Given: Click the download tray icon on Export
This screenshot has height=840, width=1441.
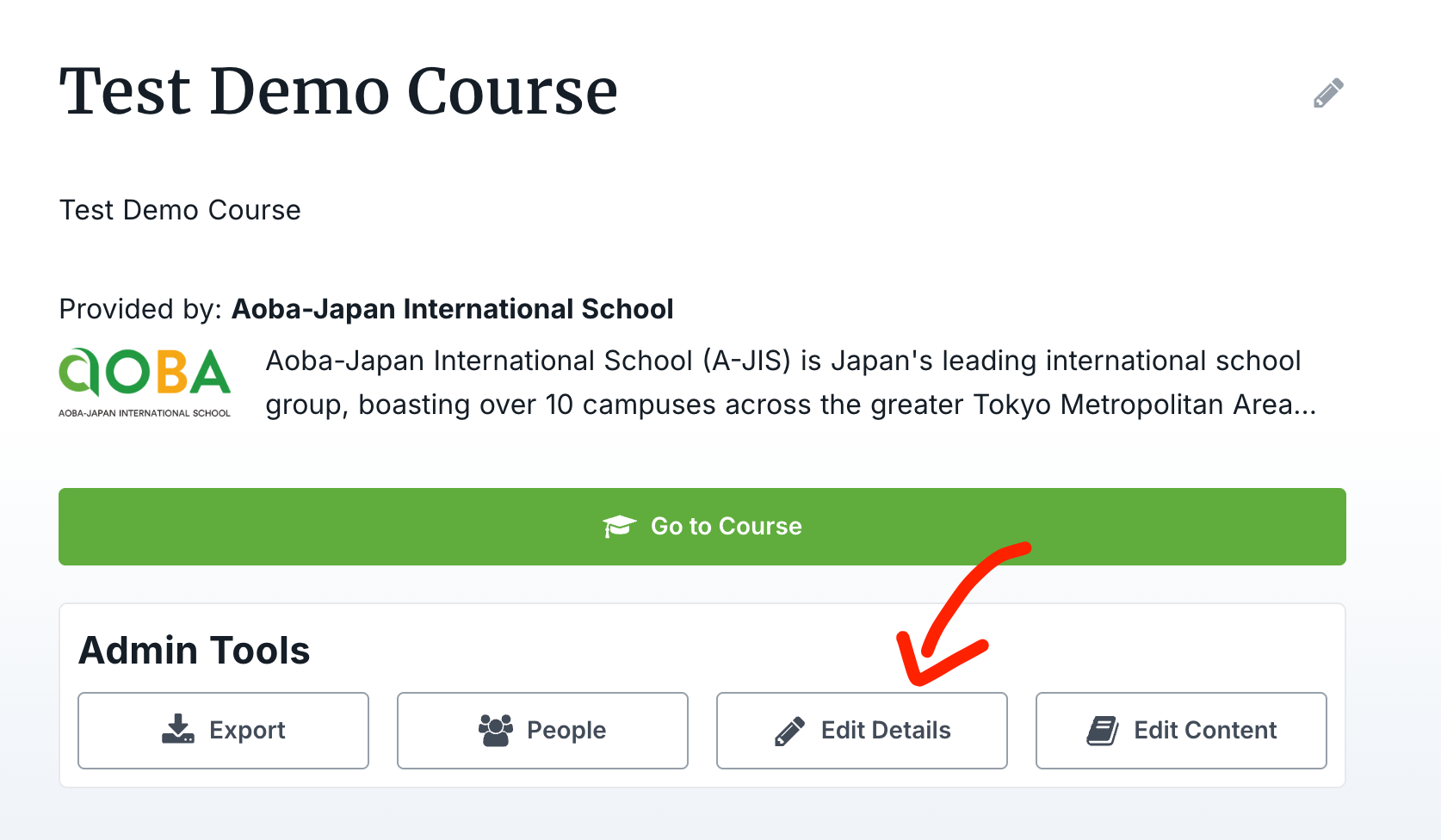Looking at the screenshot, I should (178, 729).
